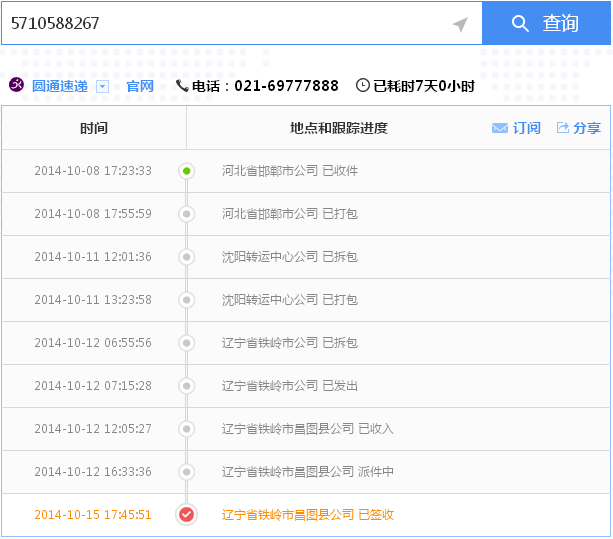Open the 官网 official website link

[140, 86]
